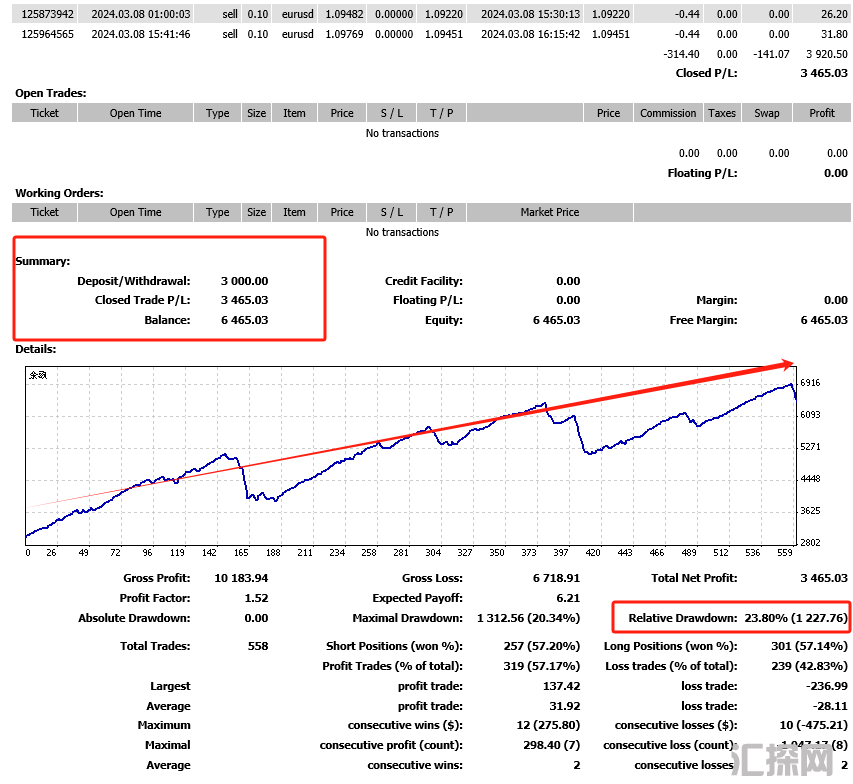Screen dimensions: 853x784
Task: Click largest profit trade value 137.42
Action: (x=561, y=687)
